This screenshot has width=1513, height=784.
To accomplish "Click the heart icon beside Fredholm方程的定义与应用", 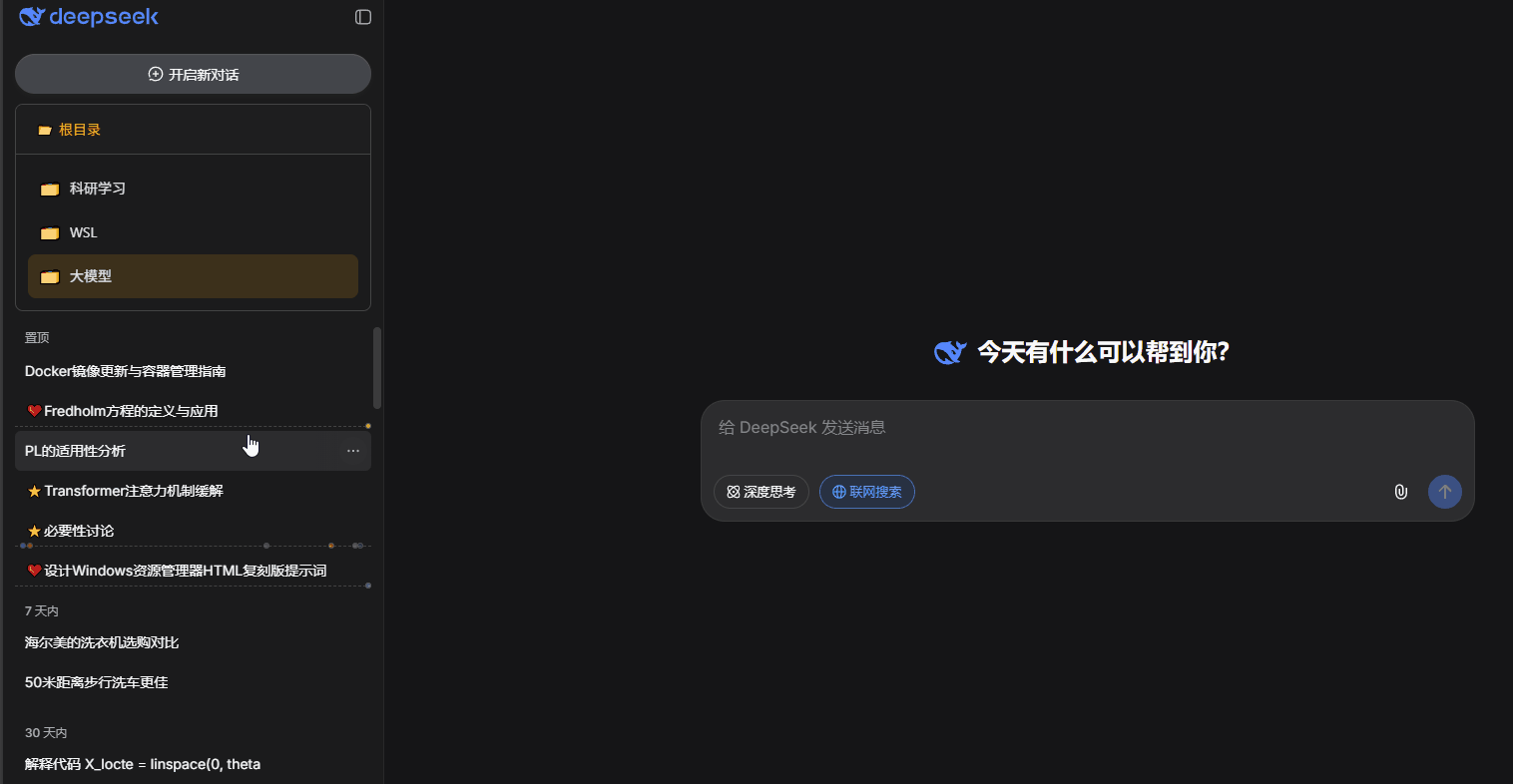I will click(x=34, y=411).
